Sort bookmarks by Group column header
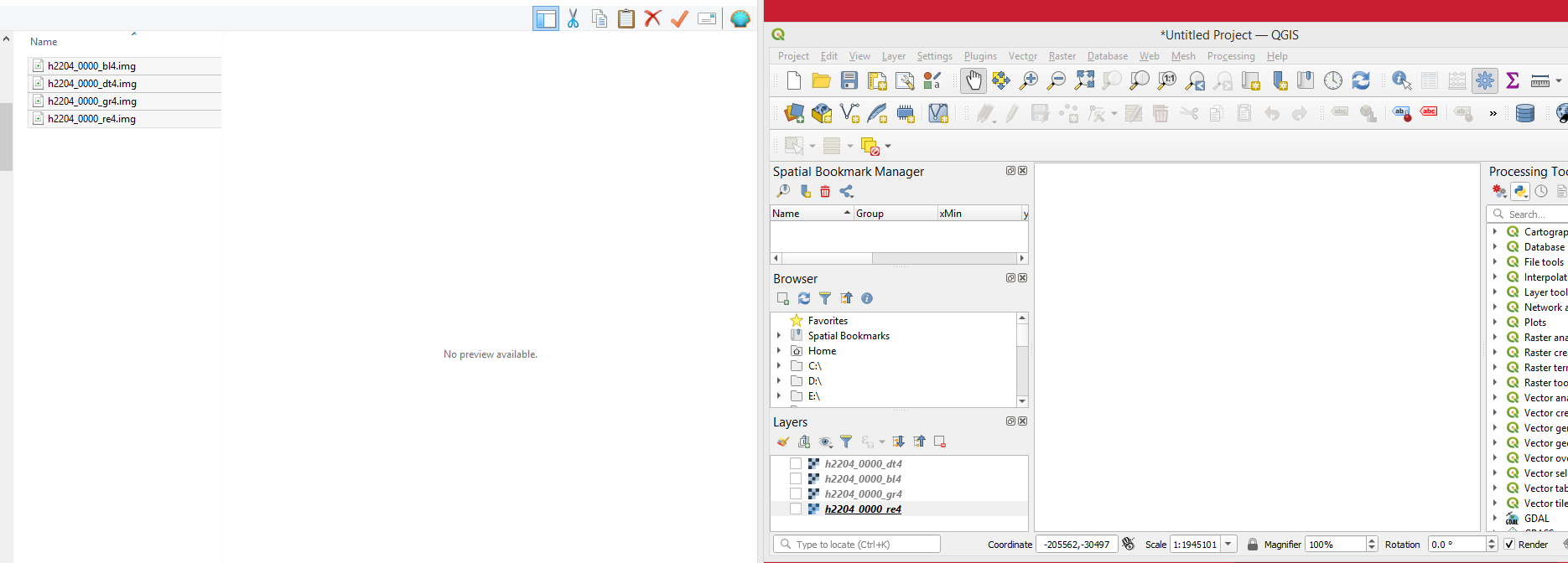Image resolution: width=1568 pixels, height=563 pixels. (896, 214)
